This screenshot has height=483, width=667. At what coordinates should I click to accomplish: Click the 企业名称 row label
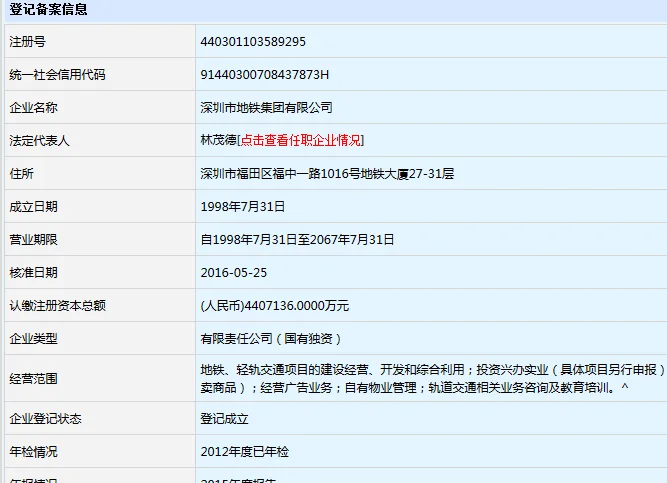coord(33,108)
